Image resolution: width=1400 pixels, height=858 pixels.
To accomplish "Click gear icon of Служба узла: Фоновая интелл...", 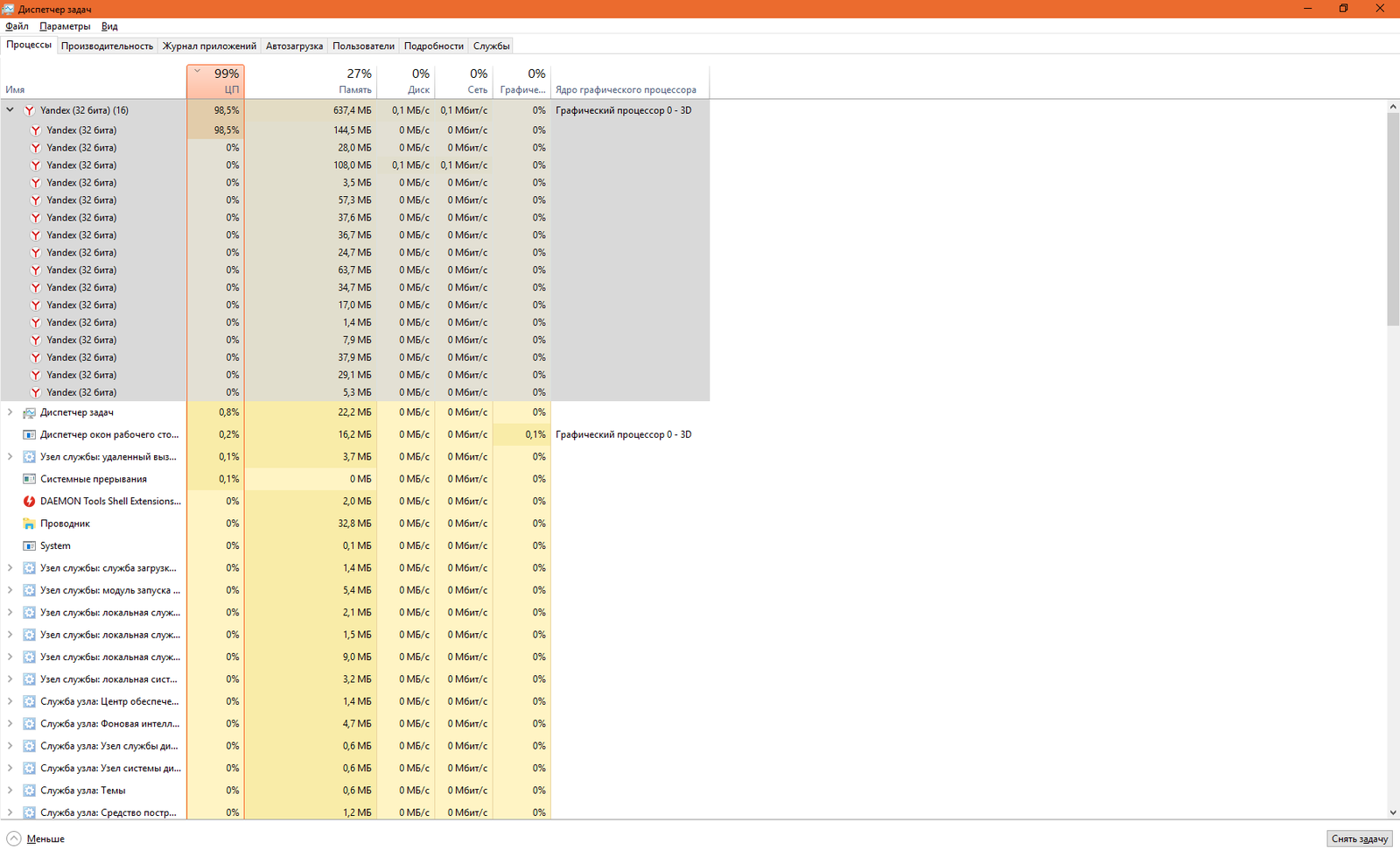I will pyautogui.click(x=29, y=724).
